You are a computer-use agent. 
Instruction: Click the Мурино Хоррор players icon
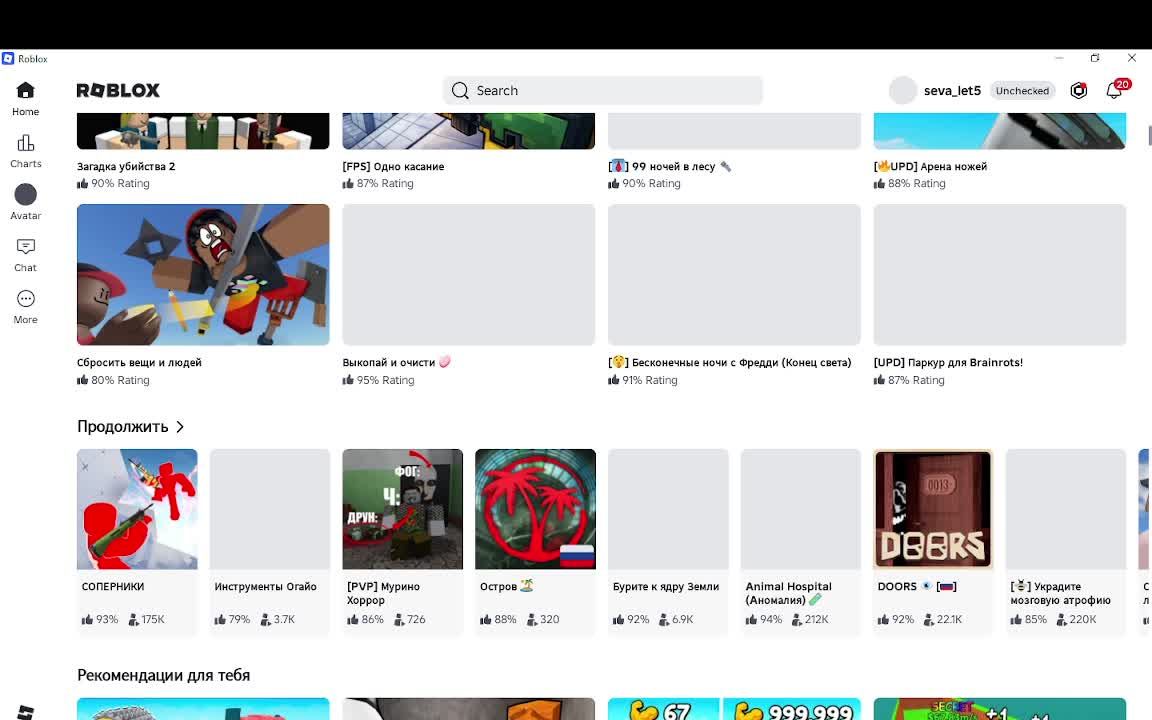399,619
